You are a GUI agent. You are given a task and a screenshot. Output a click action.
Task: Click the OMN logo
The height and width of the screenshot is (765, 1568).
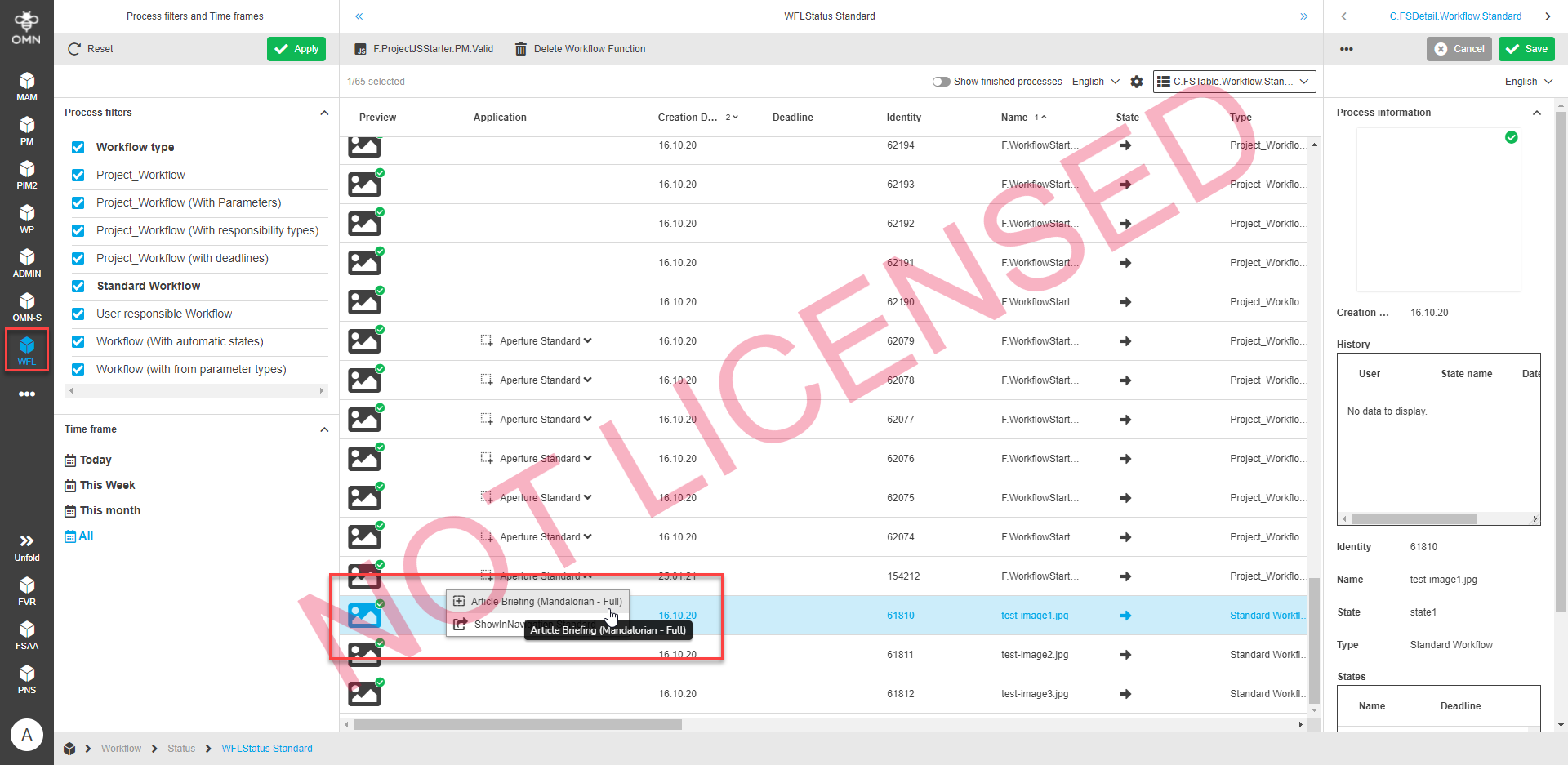(26, 28)
